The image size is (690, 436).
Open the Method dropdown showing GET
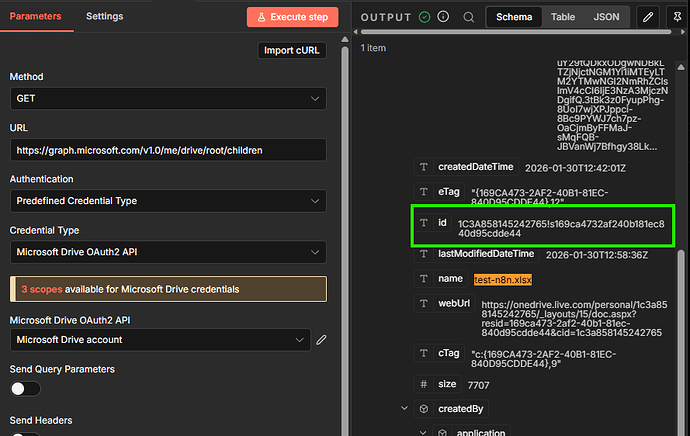click(x=168, y=98)
